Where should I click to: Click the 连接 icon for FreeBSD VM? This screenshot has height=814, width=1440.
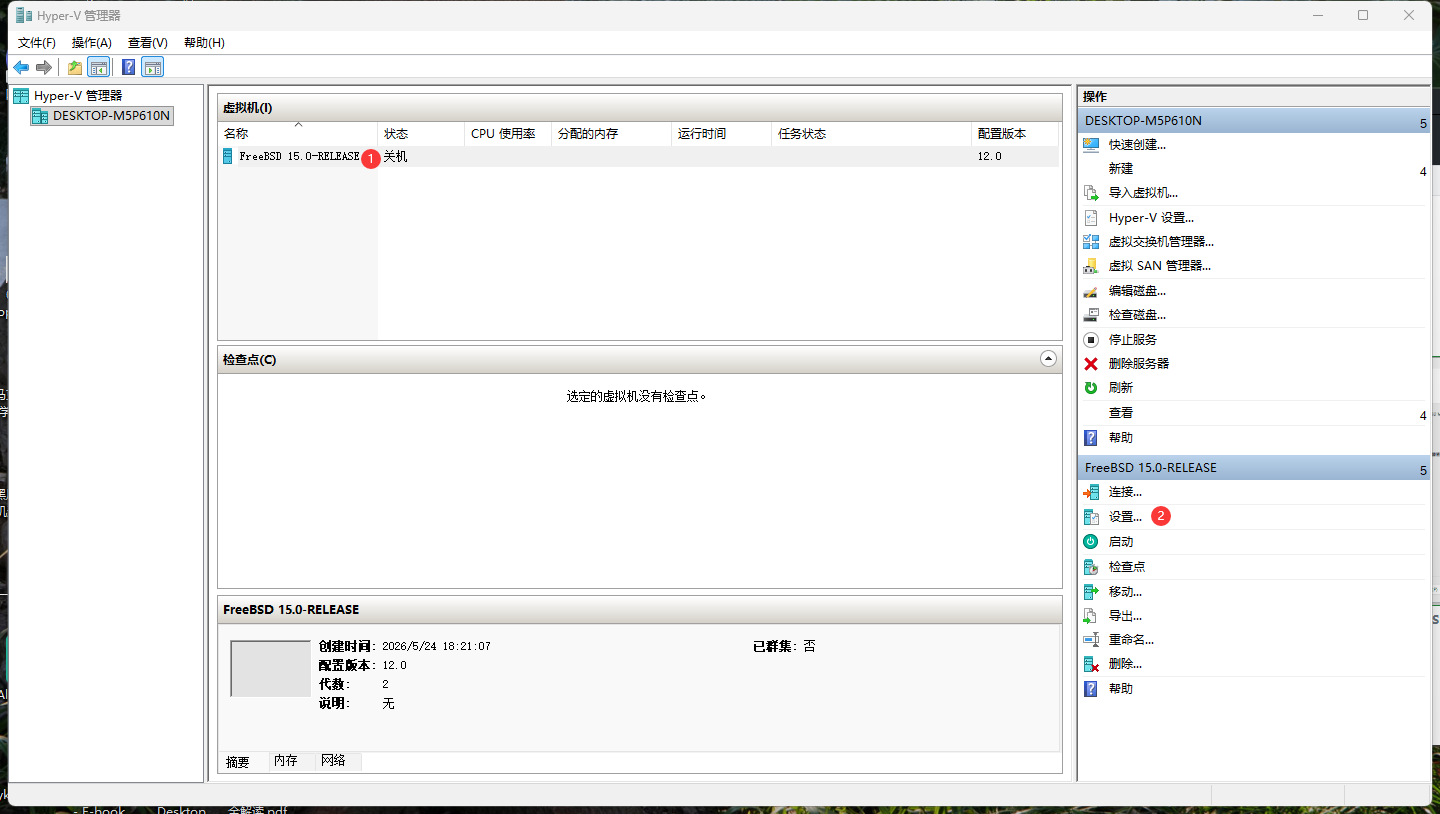1091,492
